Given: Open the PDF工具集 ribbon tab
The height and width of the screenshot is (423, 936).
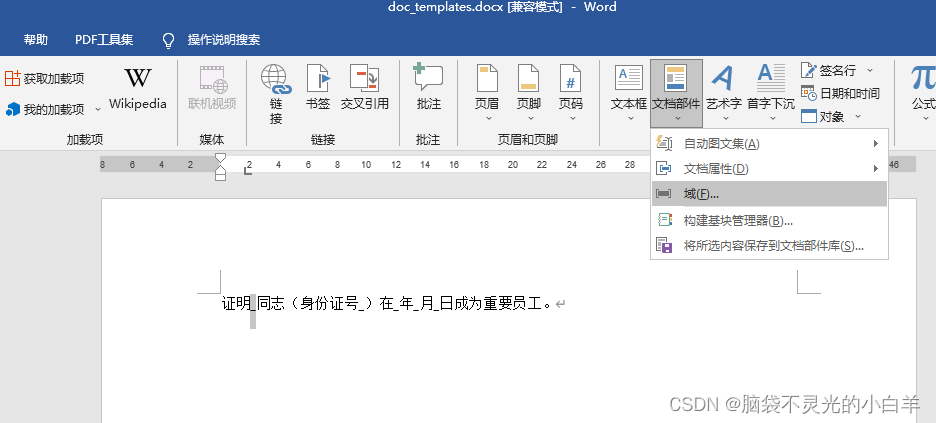Looking at the screenshot, I should coord(104,40).
